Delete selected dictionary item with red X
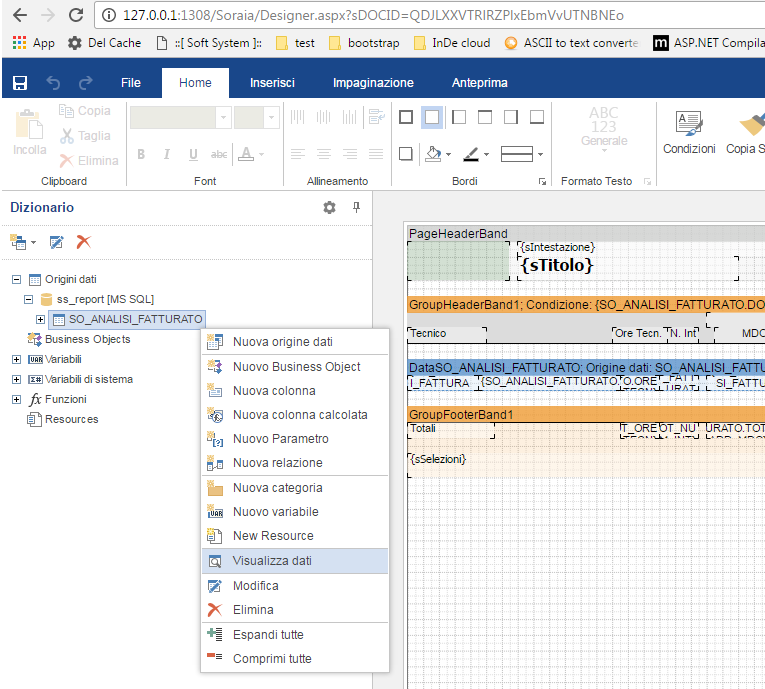This screenshot has width=765, height=689. [83, 242]
